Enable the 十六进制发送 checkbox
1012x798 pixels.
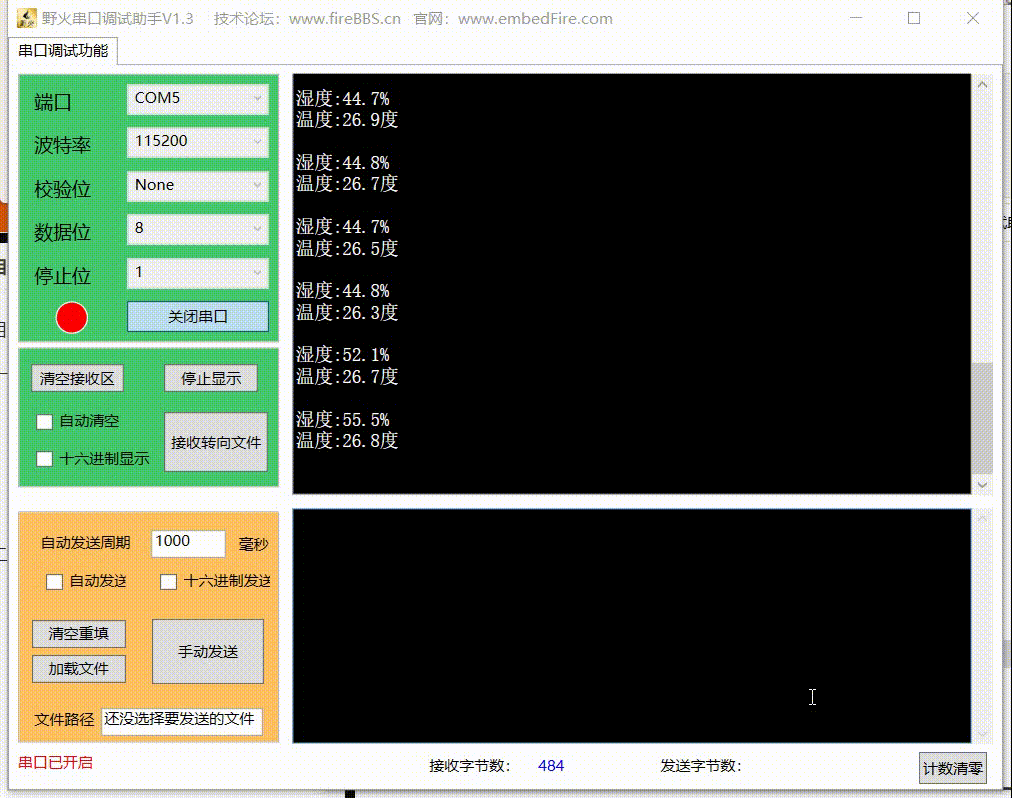point(168,582)
